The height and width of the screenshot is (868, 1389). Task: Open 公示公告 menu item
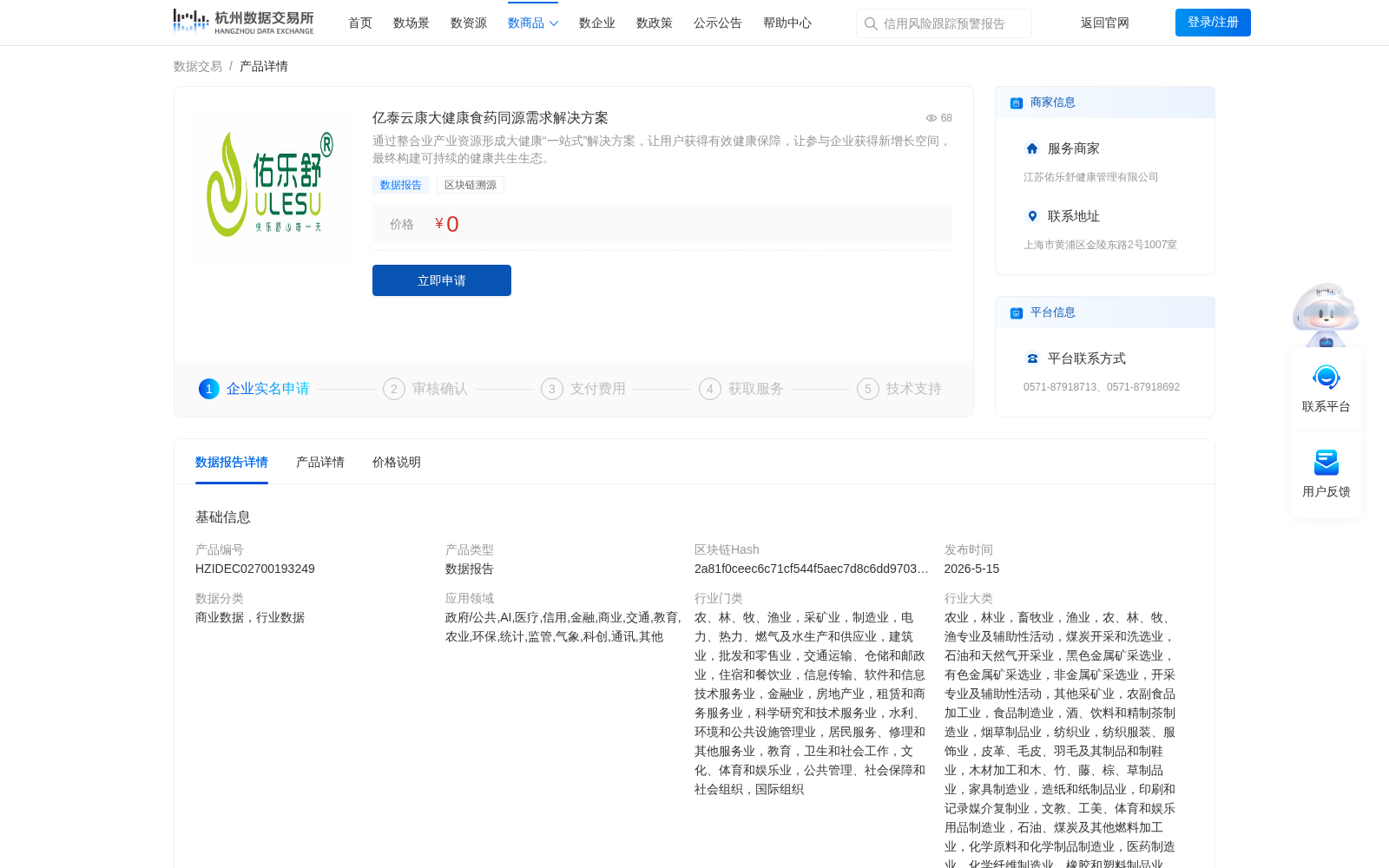(718, 23)
